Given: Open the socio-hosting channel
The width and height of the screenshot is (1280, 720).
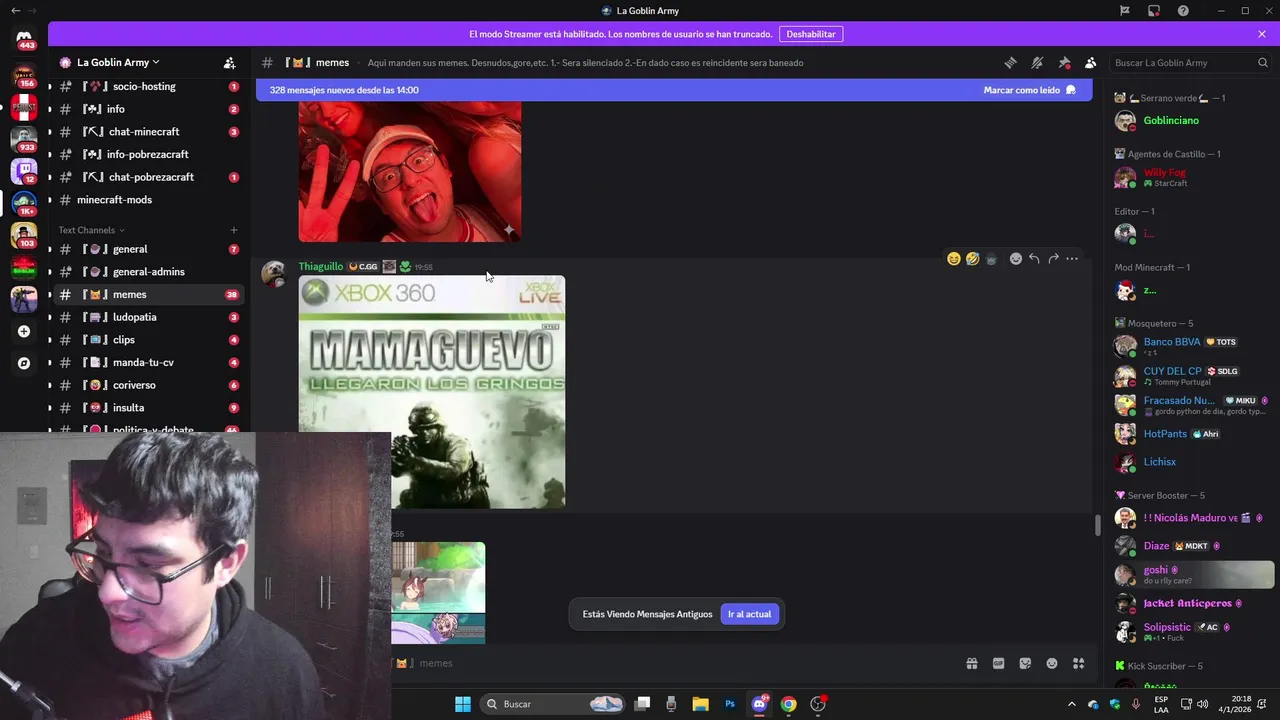Looking at the screenshot, I should click(148, 86).
